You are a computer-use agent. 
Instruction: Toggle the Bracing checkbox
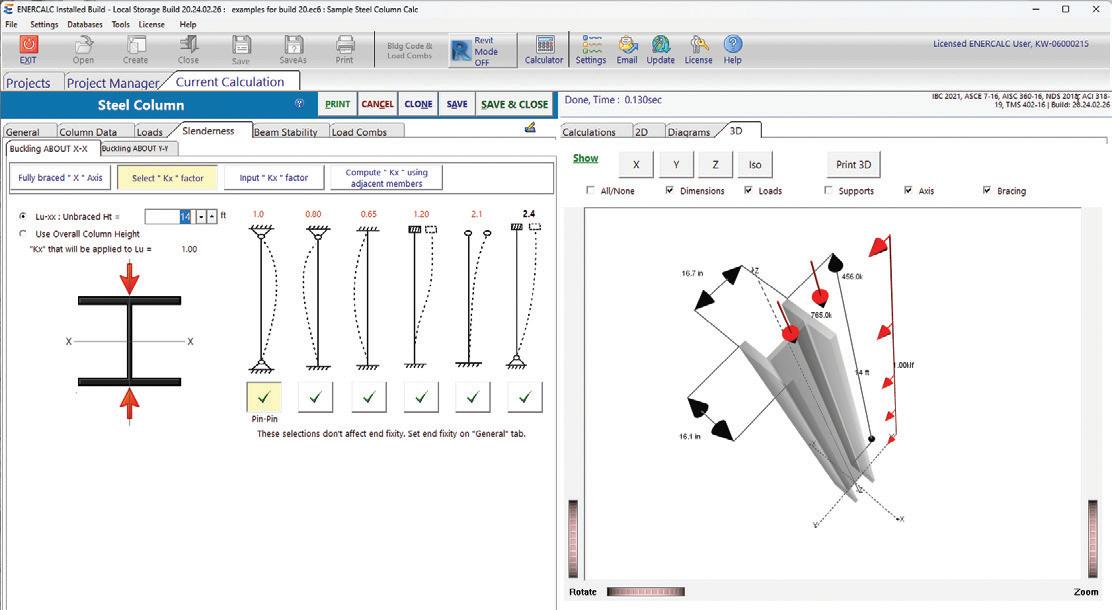[986, 190]
